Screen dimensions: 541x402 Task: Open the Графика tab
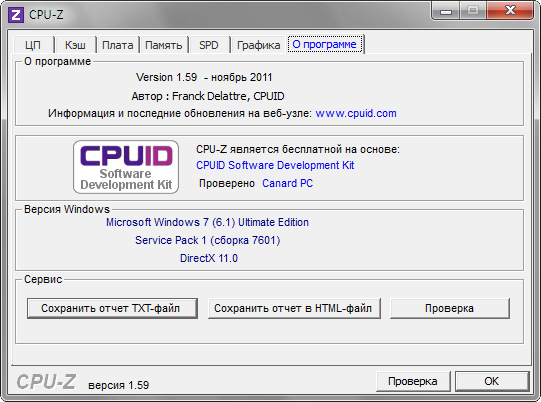(258, 45)
